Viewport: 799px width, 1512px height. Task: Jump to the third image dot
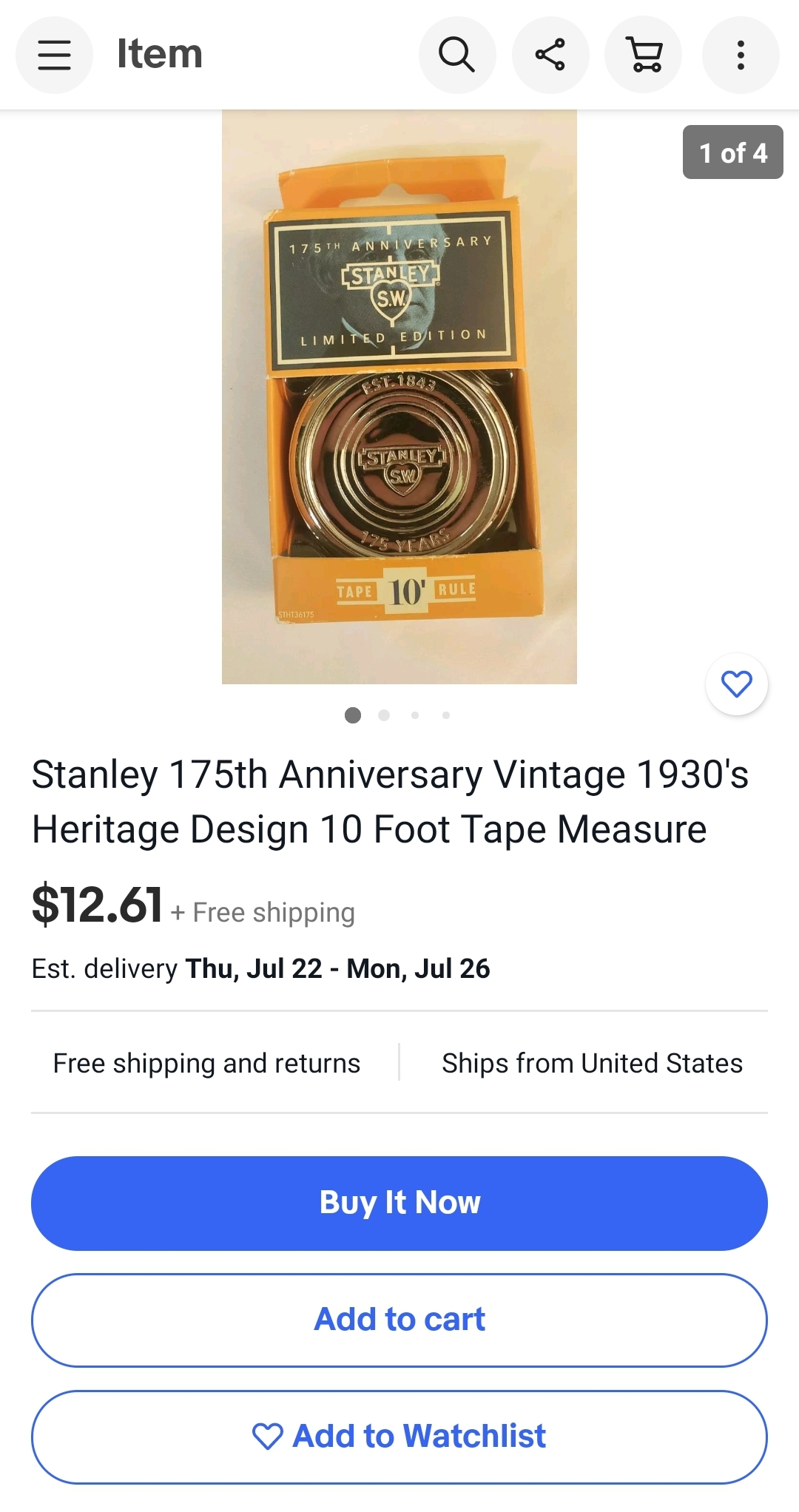point(415,715)
